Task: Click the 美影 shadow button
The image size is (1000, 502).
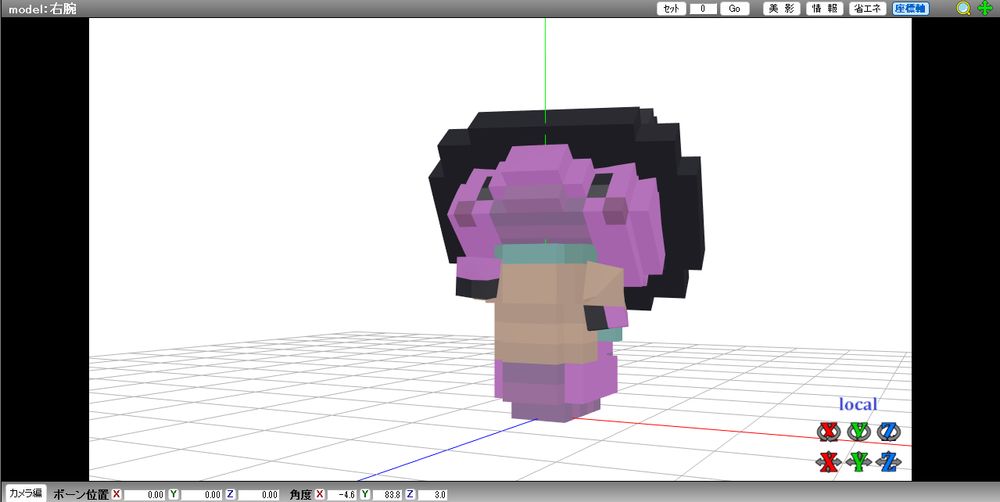Action: coord(781,9)
